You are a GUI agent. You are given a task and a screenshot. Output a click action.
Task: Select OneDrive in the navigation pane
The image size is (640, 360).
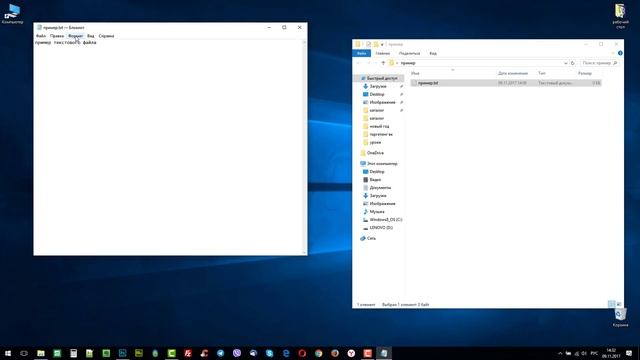(x=375, y=153)
